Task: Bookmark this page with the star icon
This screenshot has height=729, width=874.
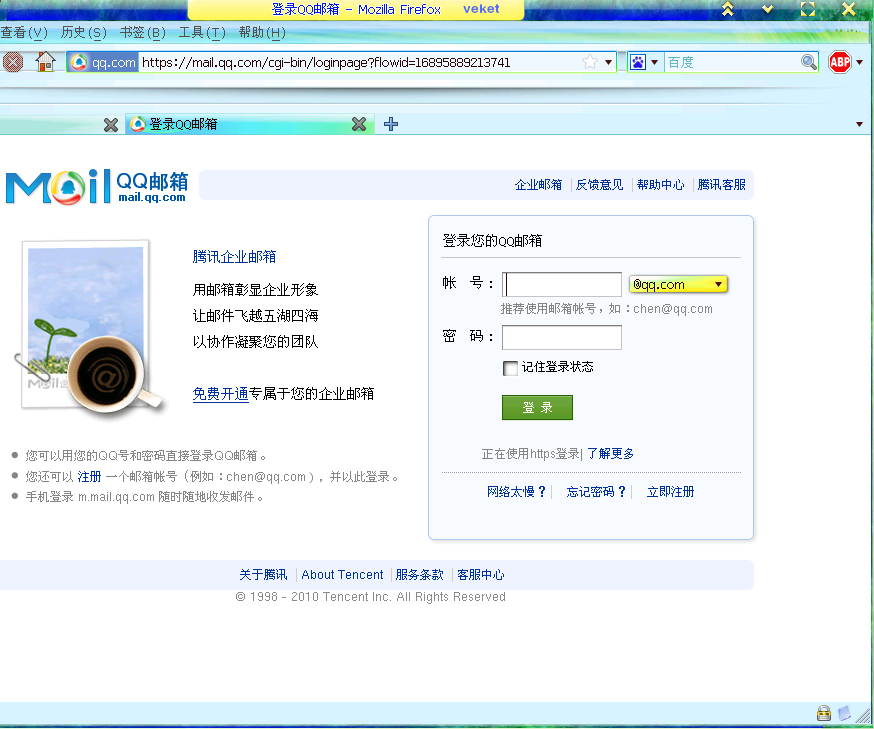Action: (x=589, y=62)
